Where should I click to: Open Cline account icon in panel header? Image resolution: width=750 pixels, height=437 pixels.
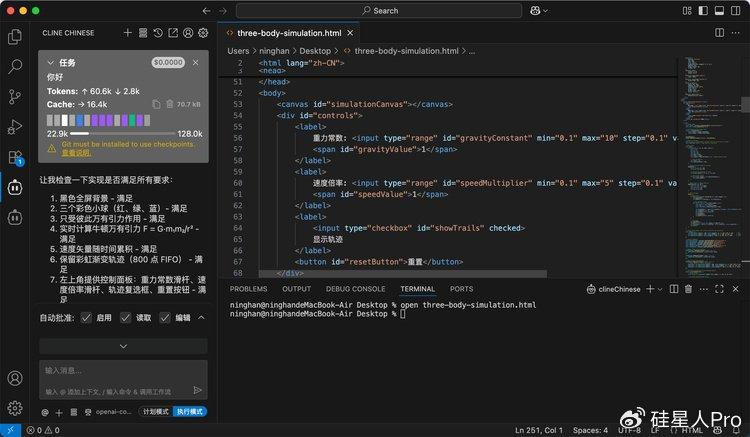[x=188, y=33]
